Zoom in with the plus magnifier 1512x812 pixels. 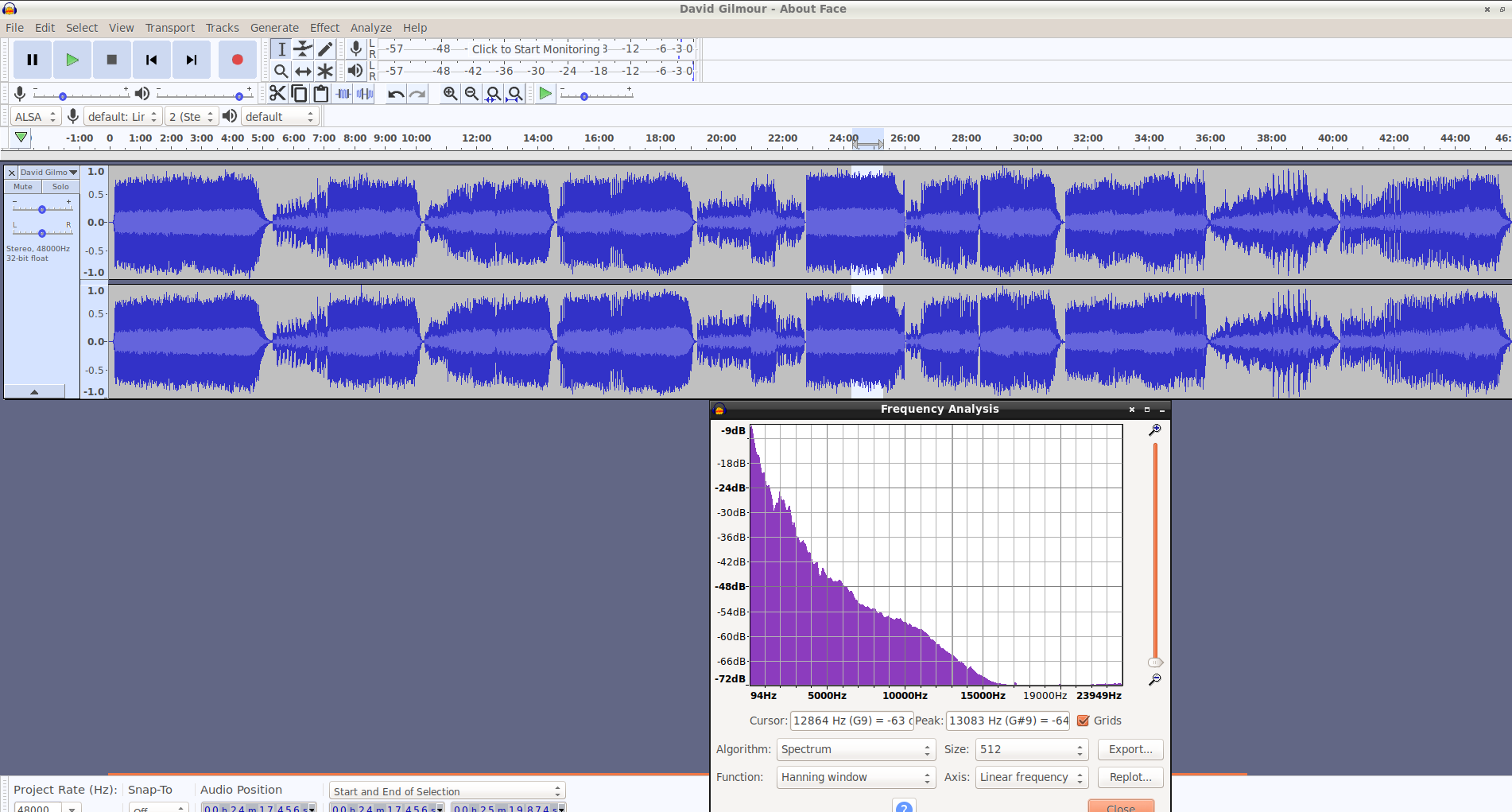tap(450, 94)
